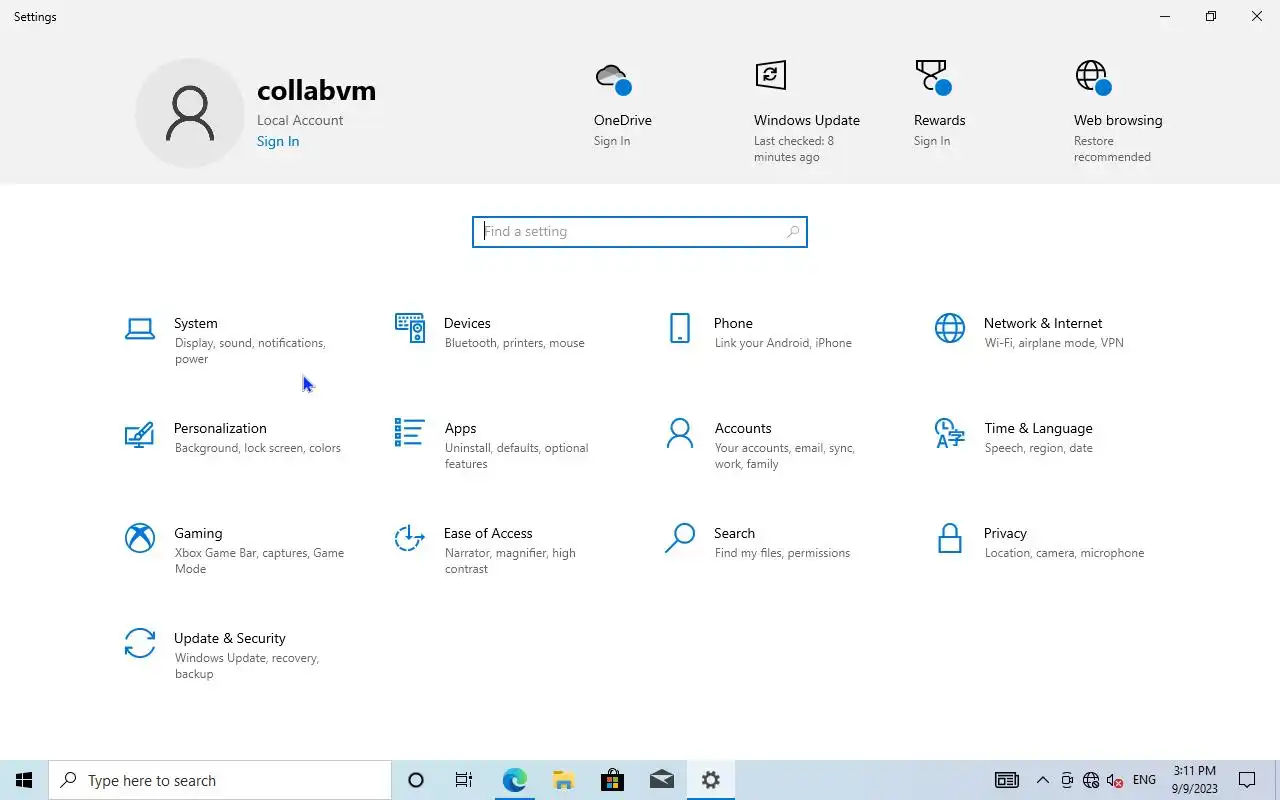This screenshot has height=800, width=1280.
Task: Click the Rewards label text
Action: point(940,120)
